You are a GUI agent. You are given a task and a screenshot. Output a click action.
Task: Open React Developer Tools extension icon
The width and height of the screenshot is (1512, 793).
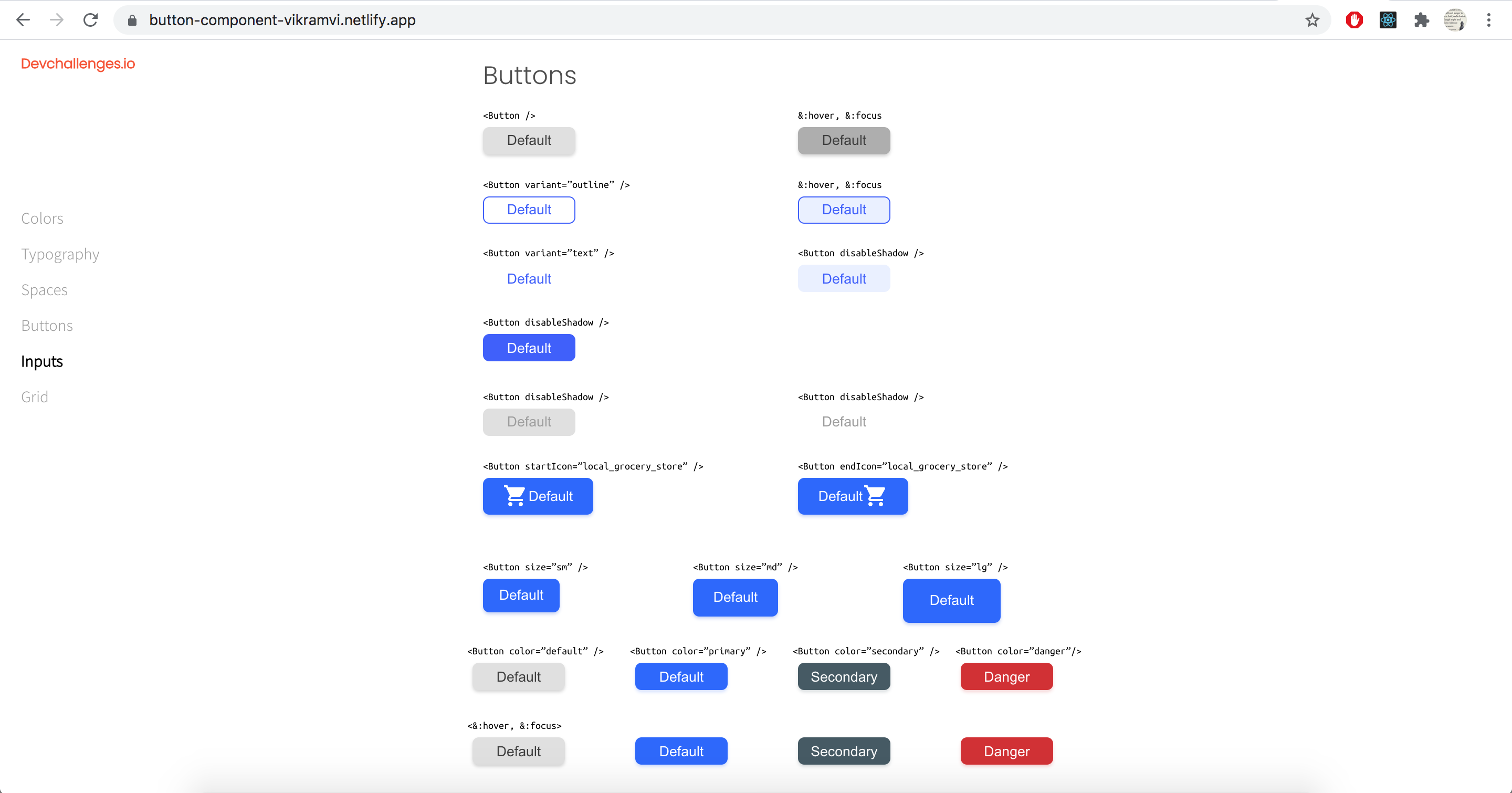[1388, 20]
